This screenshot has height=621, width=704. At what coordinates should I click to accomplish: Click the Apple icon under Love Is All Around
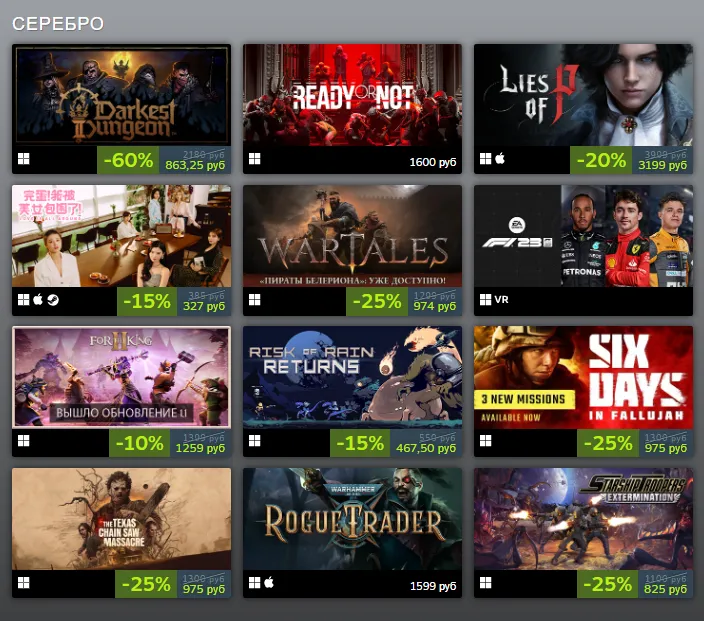(x=38, y=299)
